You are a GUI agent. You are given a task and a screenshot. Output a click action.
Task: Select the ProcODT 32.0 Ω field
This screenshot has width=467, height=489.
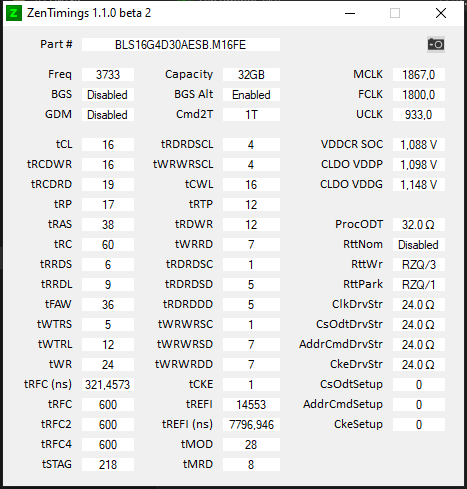pyautogui.click(x=419, y=225)
